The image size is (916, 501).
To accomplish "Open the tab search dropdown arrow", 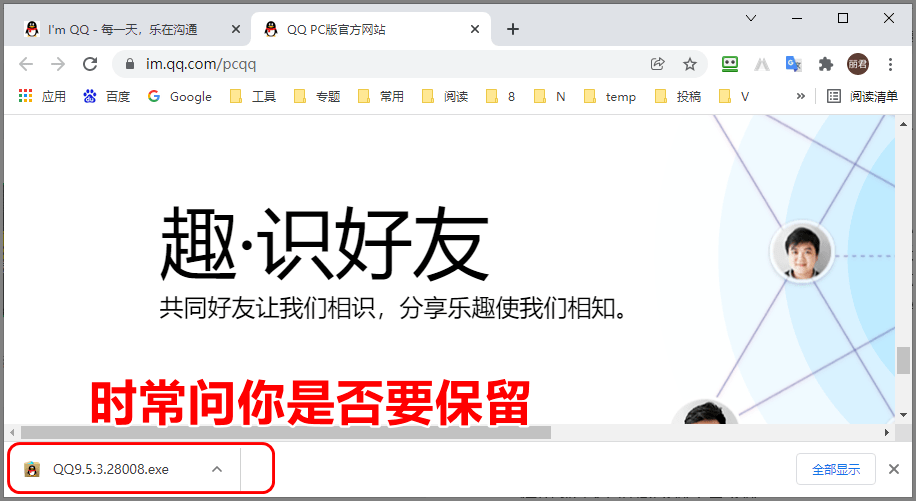I will pyautogui.click(x=751, y=18).
